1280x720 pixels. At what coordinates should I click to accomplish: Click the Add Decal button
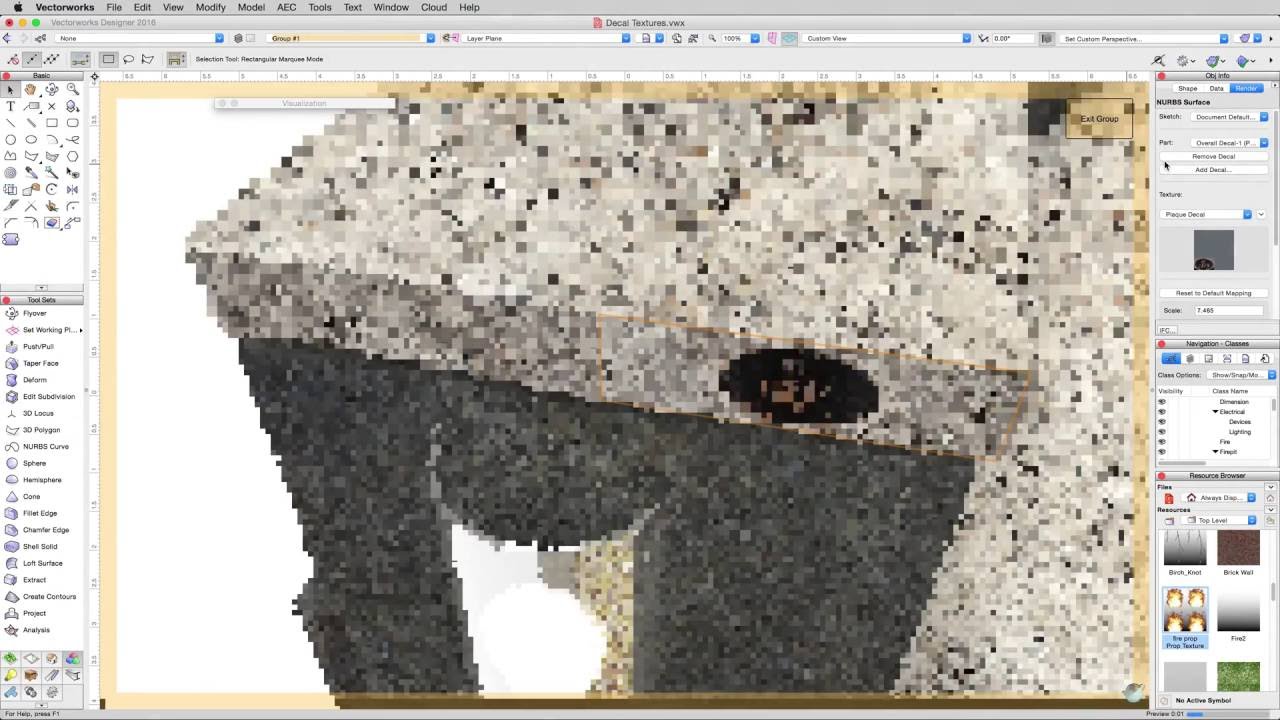(x=1213, y=170)
